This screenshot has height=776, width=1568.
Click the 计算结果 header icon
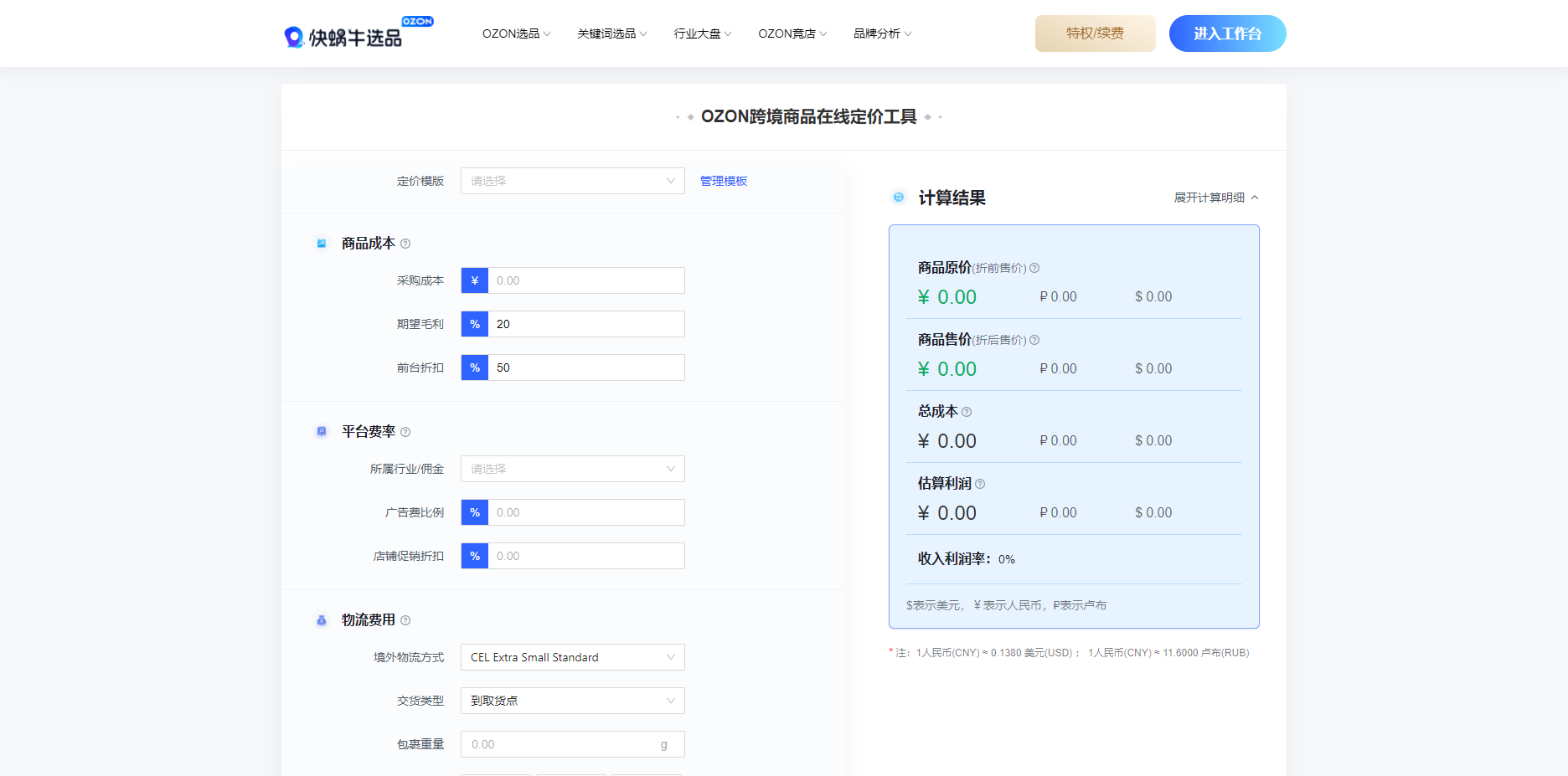(899, 198)
